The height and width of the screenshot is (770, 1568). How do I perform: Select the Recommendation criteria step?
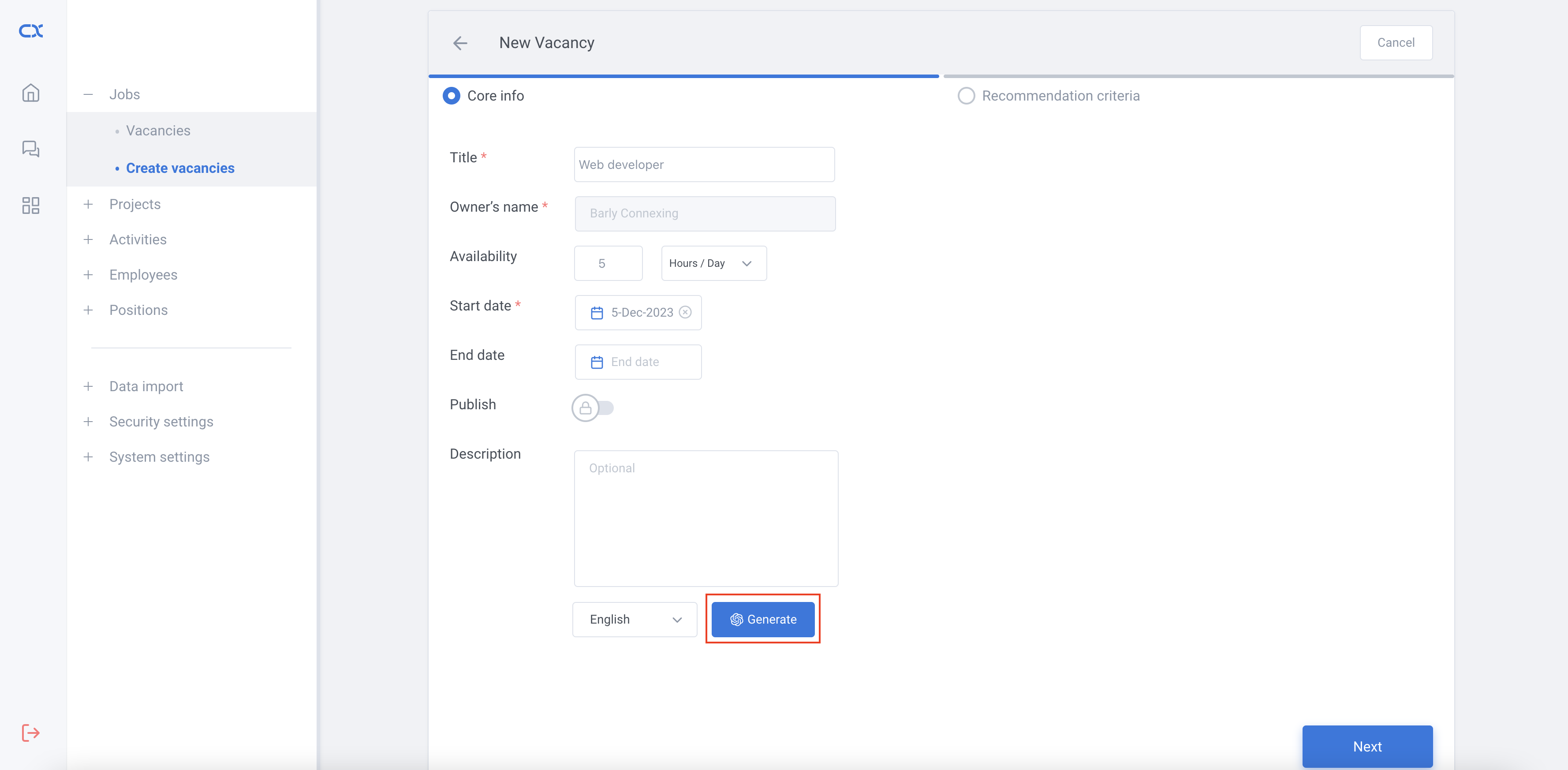click(x=1048, y=96)
